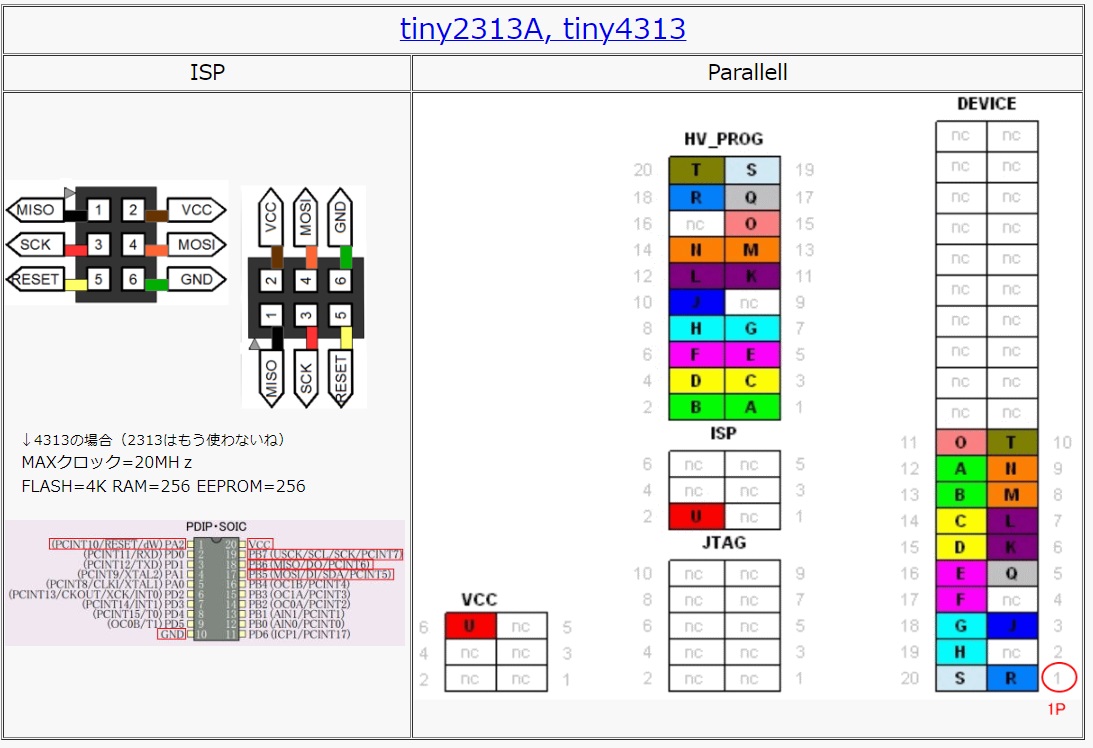
Task: Click the red-boxed GND pin label on the PDIP pinout
Action: (x=171, y=634)
